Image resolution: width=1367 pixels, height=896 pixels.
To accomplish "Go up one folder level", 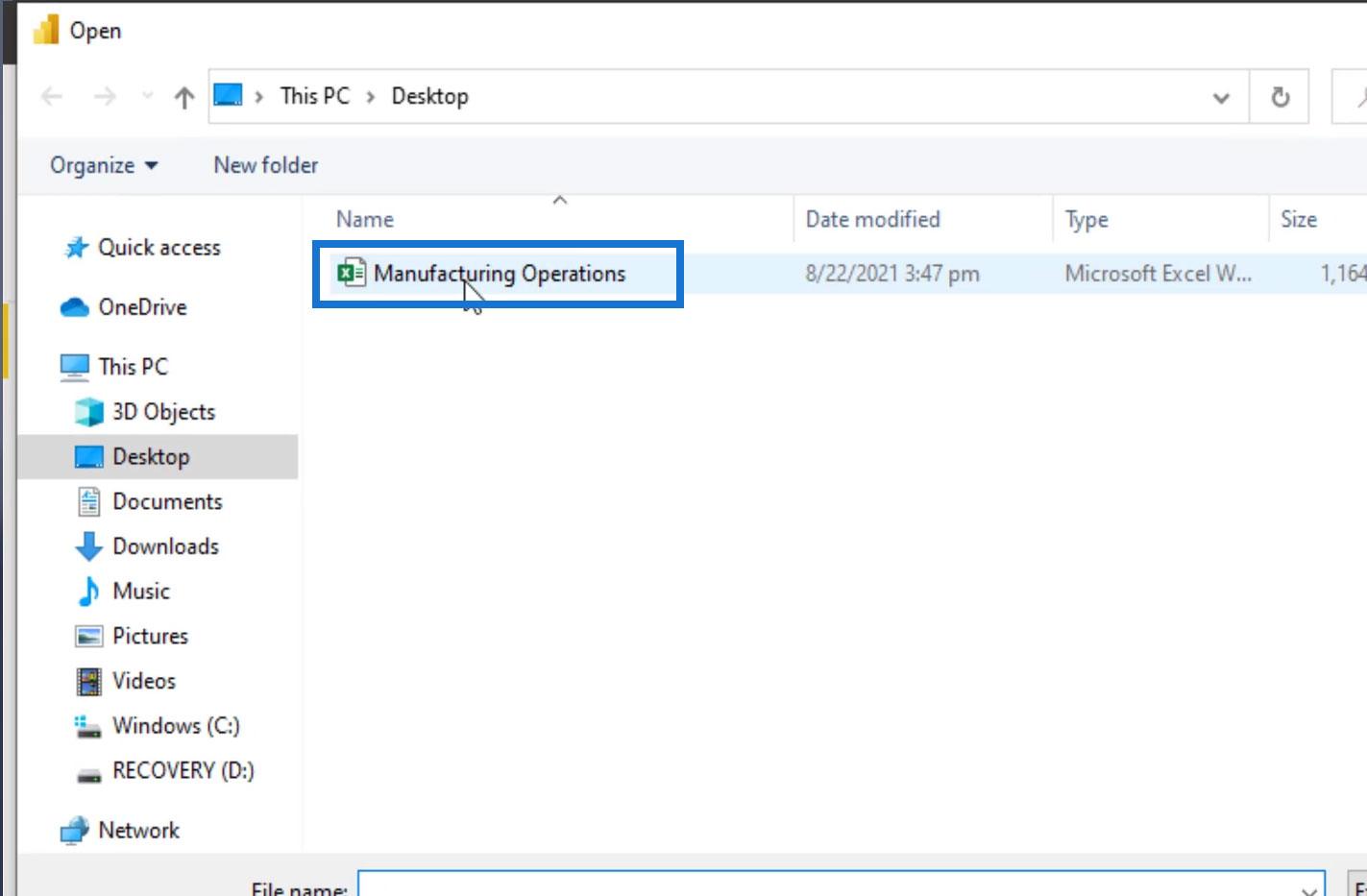I will click(183, 97).
